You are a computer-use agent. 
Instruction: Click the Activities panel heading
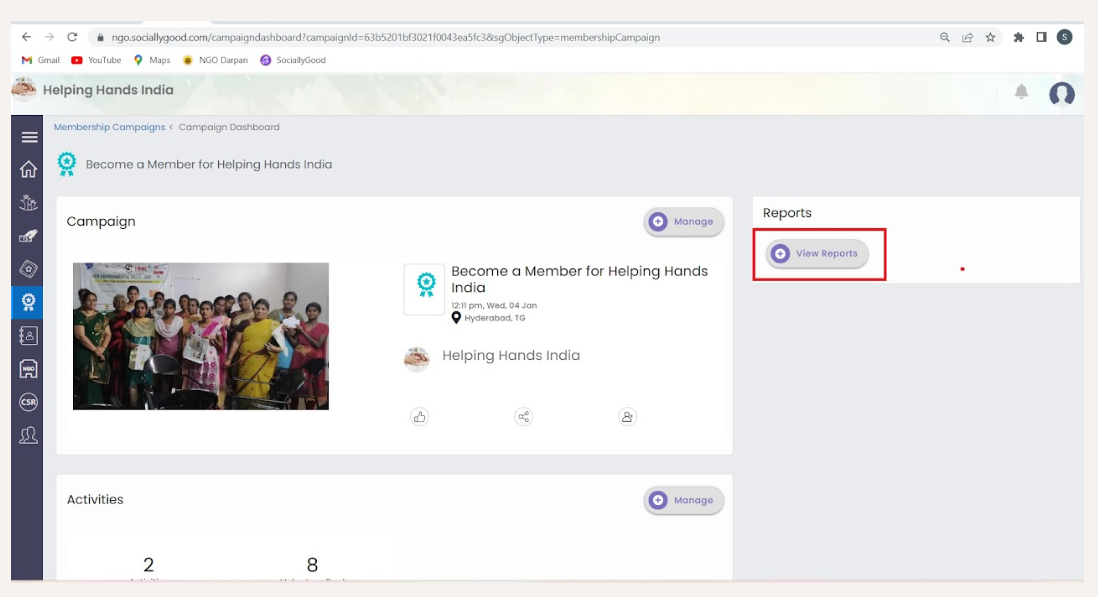pos(95,500)
